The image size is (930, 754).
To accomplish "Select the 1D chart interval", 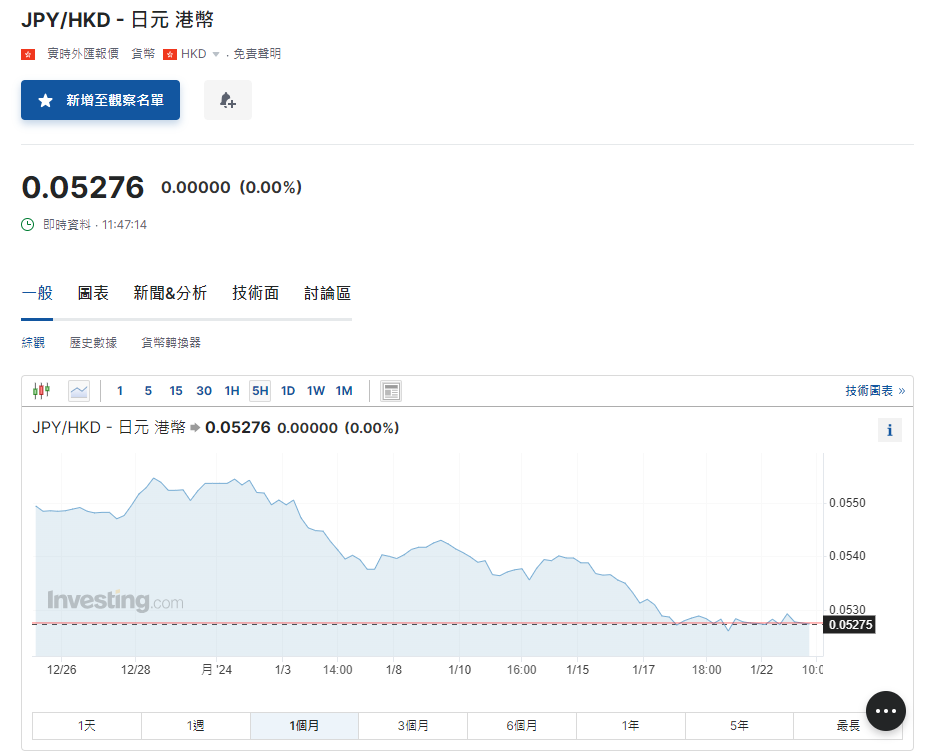I will [288, 391].
